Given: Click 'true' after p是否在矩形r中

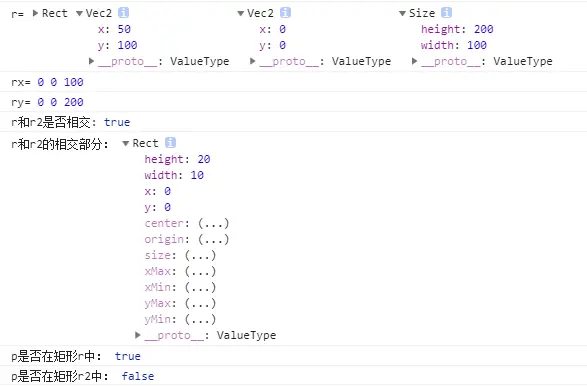Looking at the screenshot, I should click(x=128, y=356).
